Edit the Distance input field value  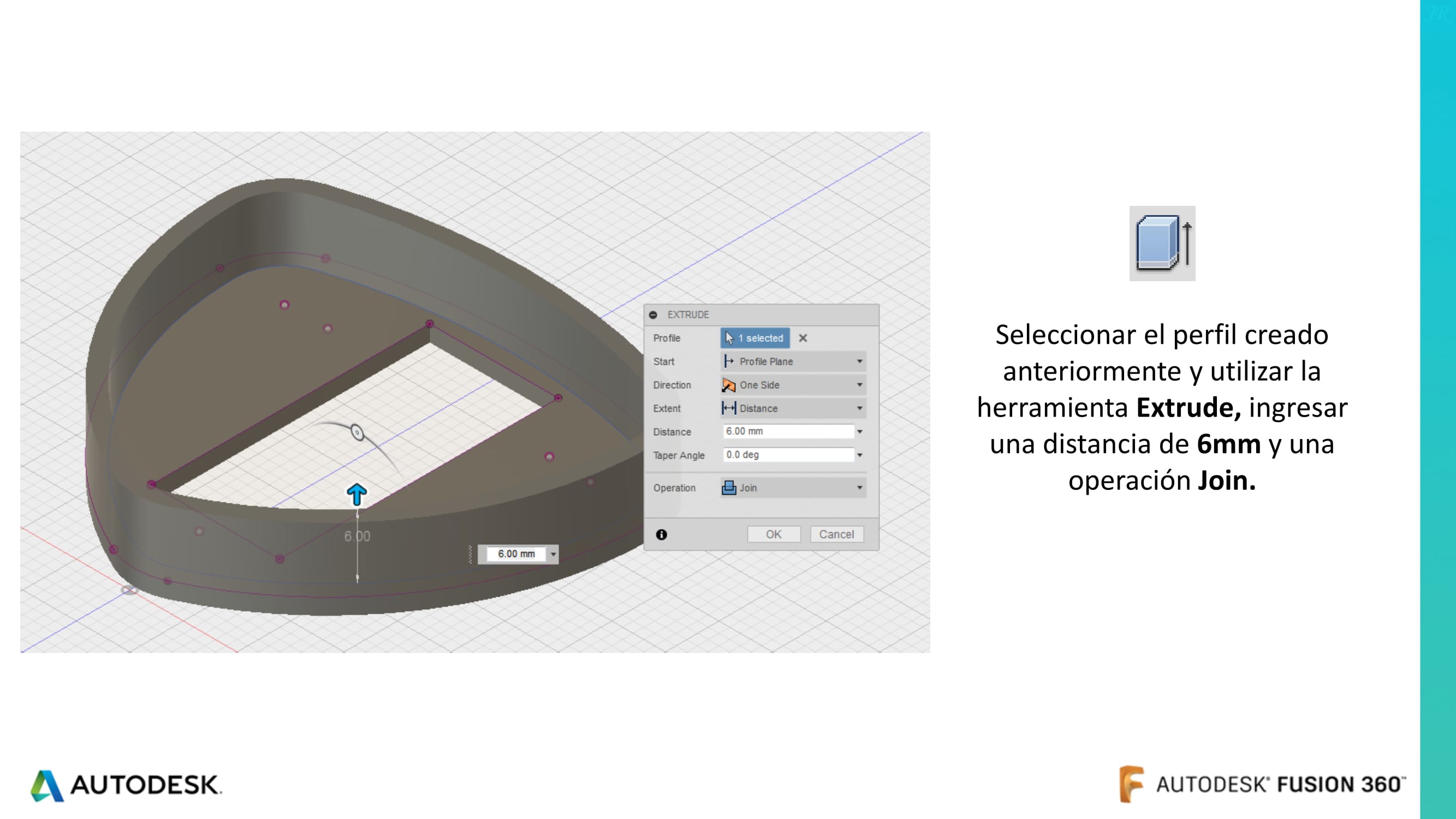pyautogui.click(x=787, y=431)
